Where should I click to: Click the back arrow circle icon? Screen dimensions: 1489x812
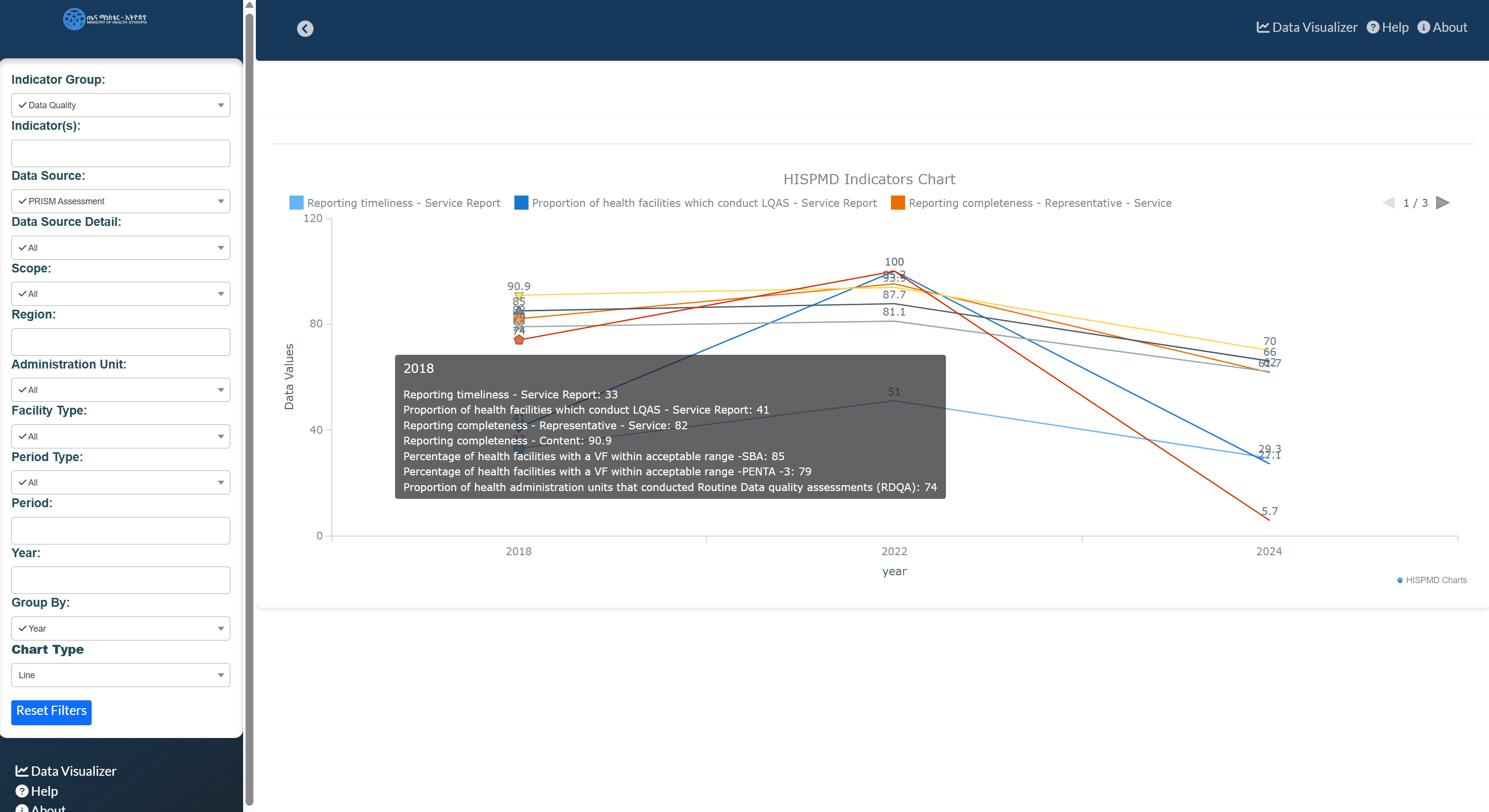(305, 28)
